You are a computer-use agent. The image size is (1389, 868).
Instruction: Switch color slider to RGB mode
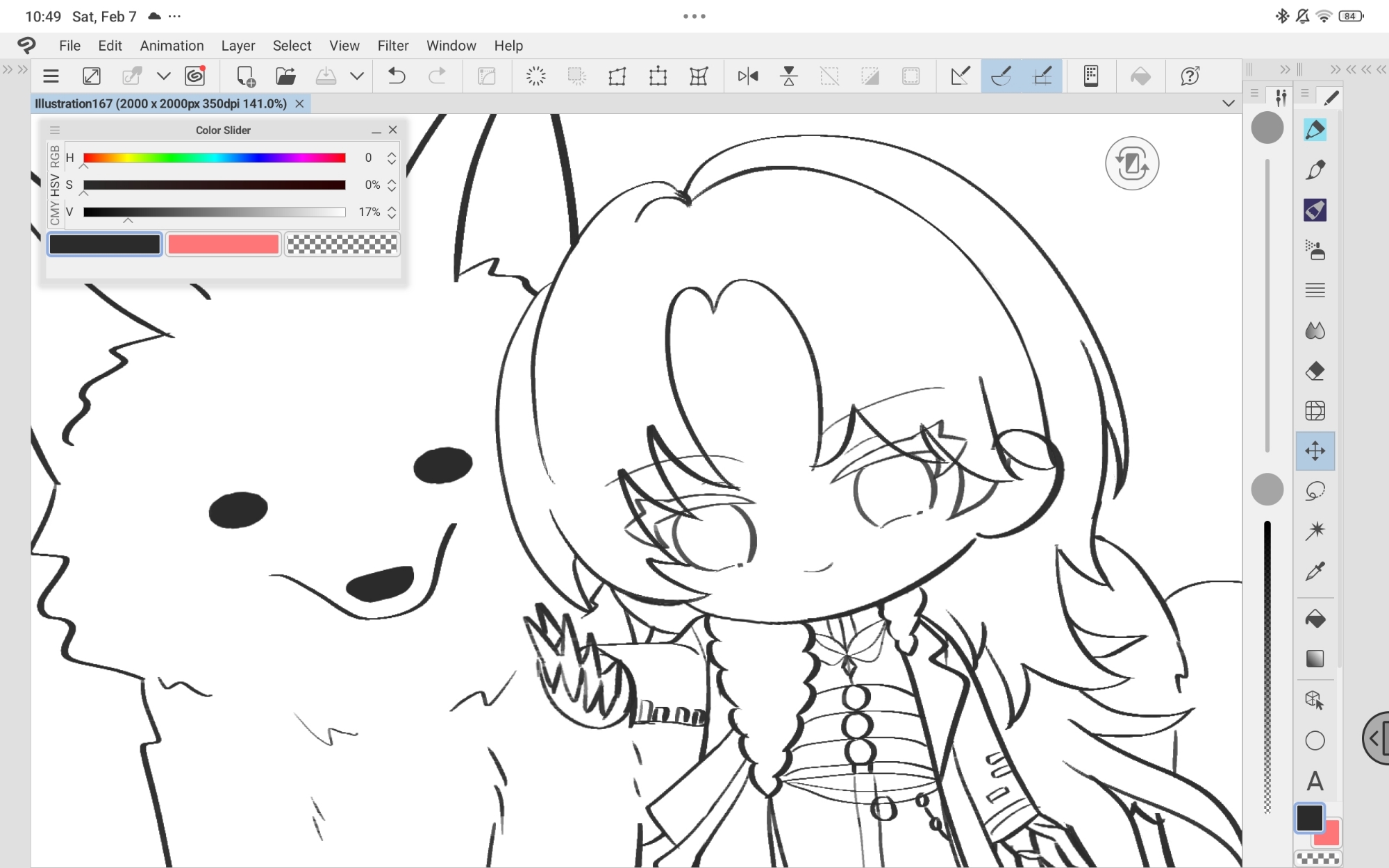55,156
